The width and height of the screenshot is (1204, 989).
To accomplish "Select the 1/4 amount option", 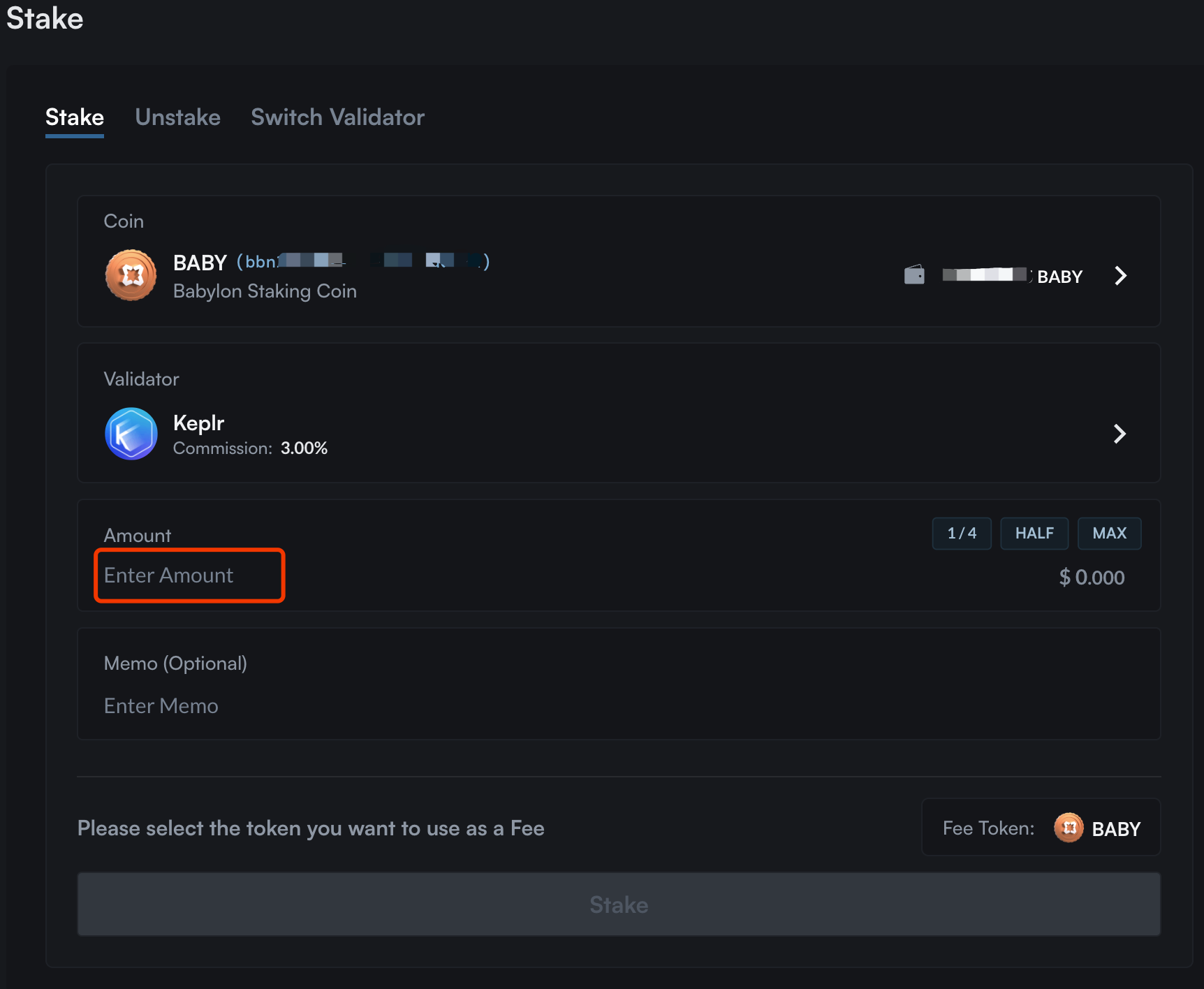I will 961,533.
